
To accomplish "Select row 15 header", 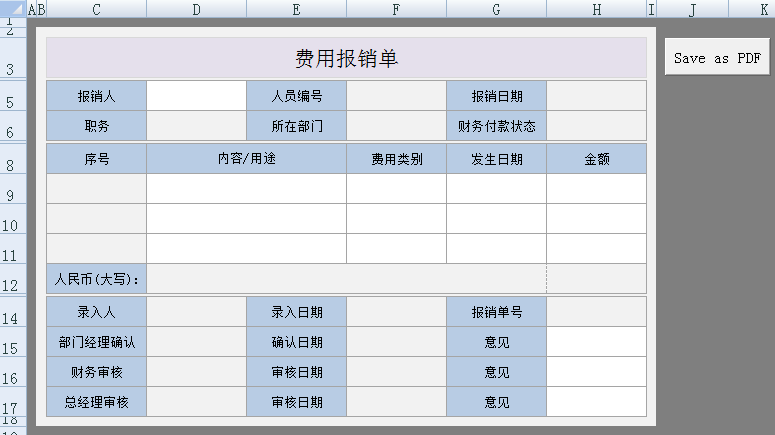I will (13, 342).
